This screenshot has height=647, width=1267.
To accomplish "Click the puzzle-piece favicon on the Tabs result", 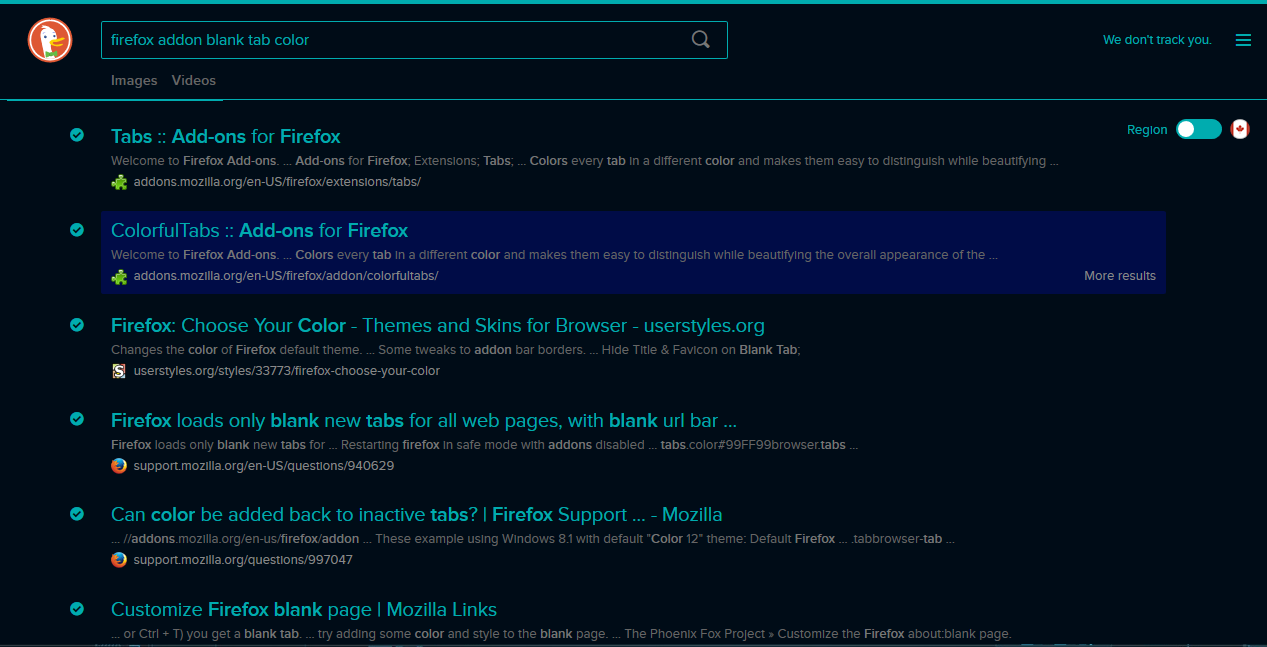I will coord(119,182).
